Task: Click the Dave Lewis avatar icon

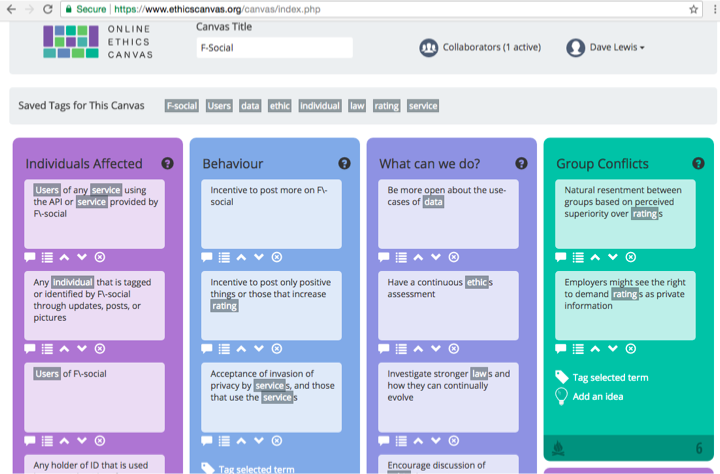Action: tap(575, 48)
